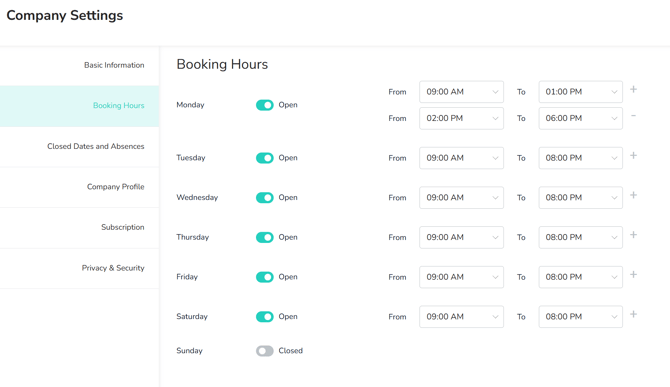
Task: Enable Sunday closed toggle
Action: [x=264, y=351]
